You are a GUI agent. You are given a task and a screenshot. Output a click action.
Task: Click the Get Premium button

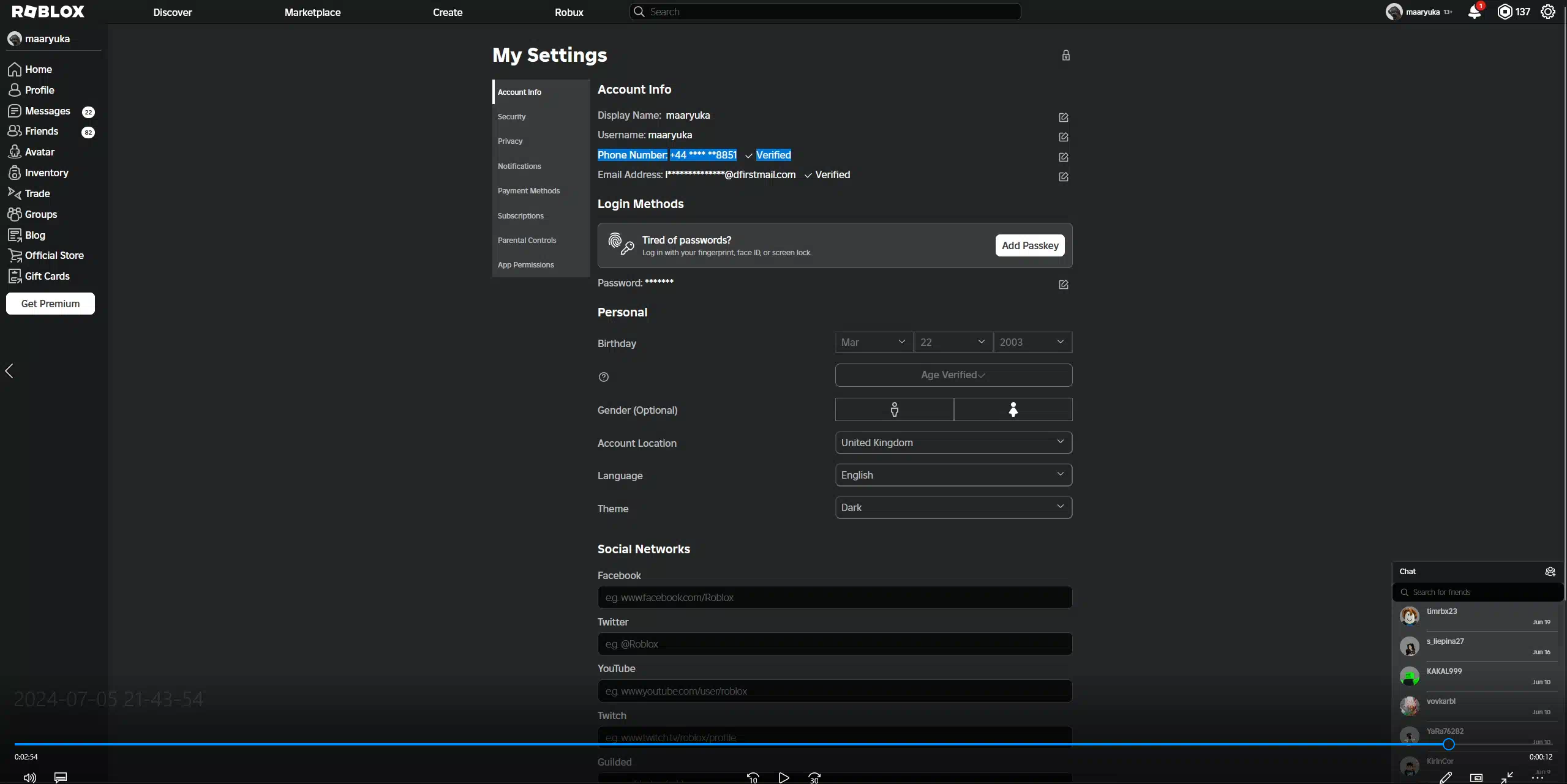50,304
